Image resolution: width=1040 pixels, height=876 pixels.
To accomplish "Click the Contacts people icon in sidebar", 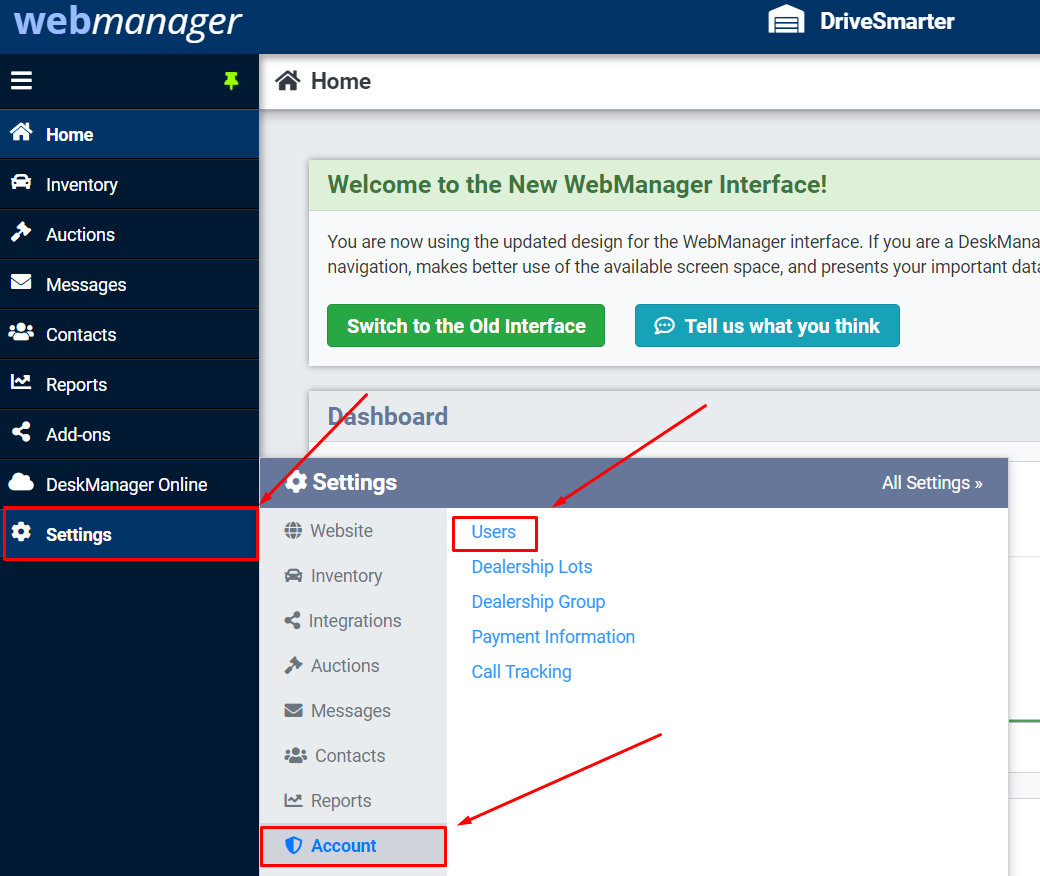I will (x=21, y=333).
